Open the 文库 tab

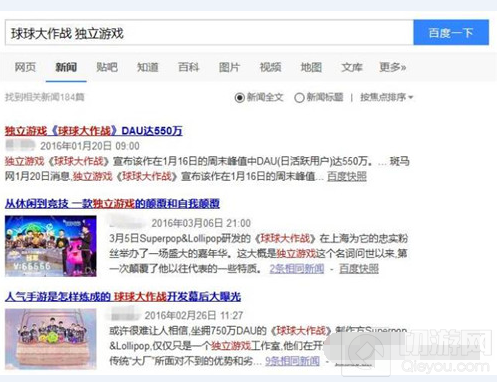tap(352, 67)
